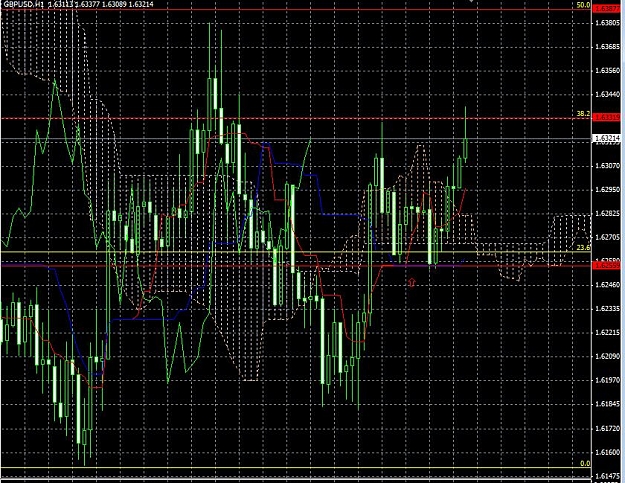
Task: Click price axis value 1.62335
Action: (607, 308)
